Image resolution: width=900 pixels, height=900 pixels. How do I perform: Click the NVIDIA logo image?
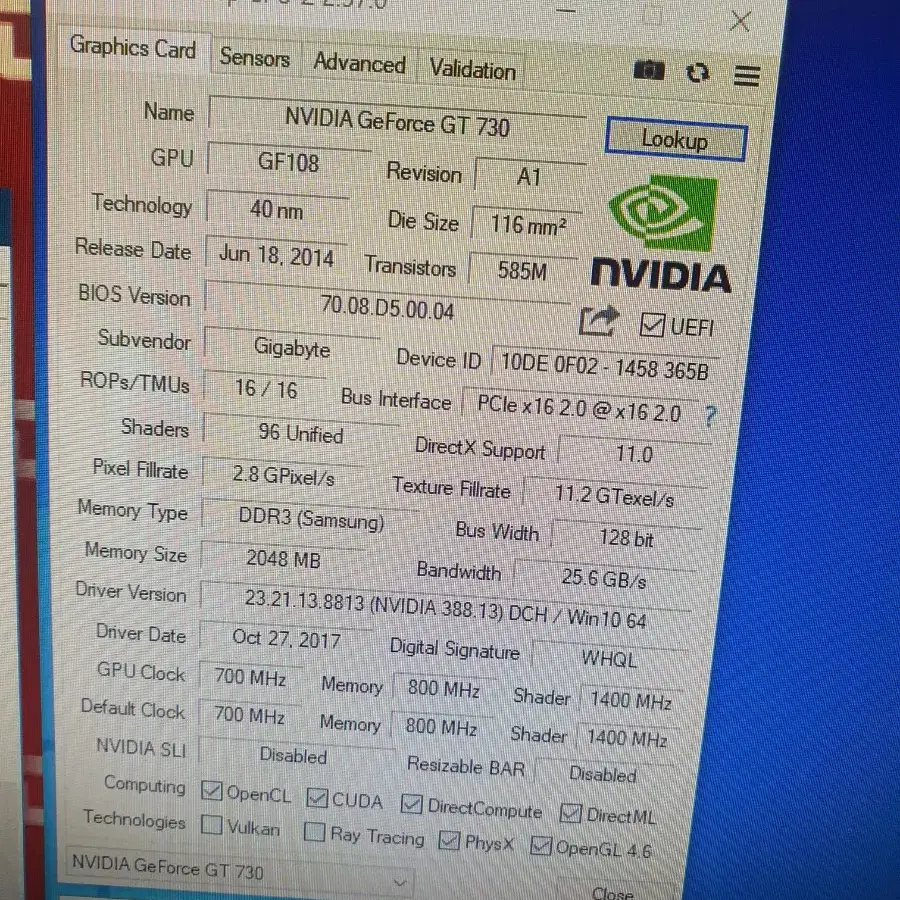[663, 235]
